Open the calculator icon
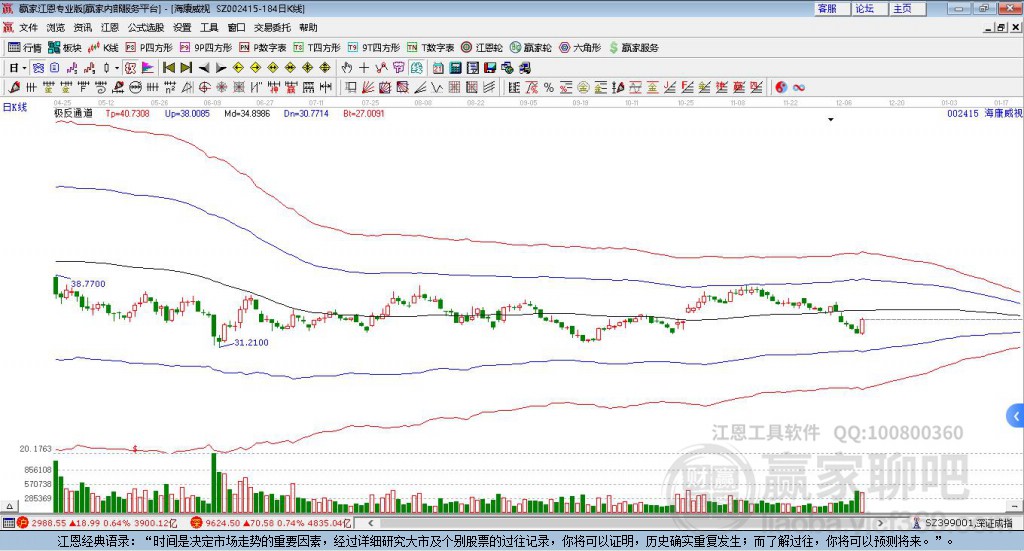This screenshot has height=551, width=1024. 455,68
